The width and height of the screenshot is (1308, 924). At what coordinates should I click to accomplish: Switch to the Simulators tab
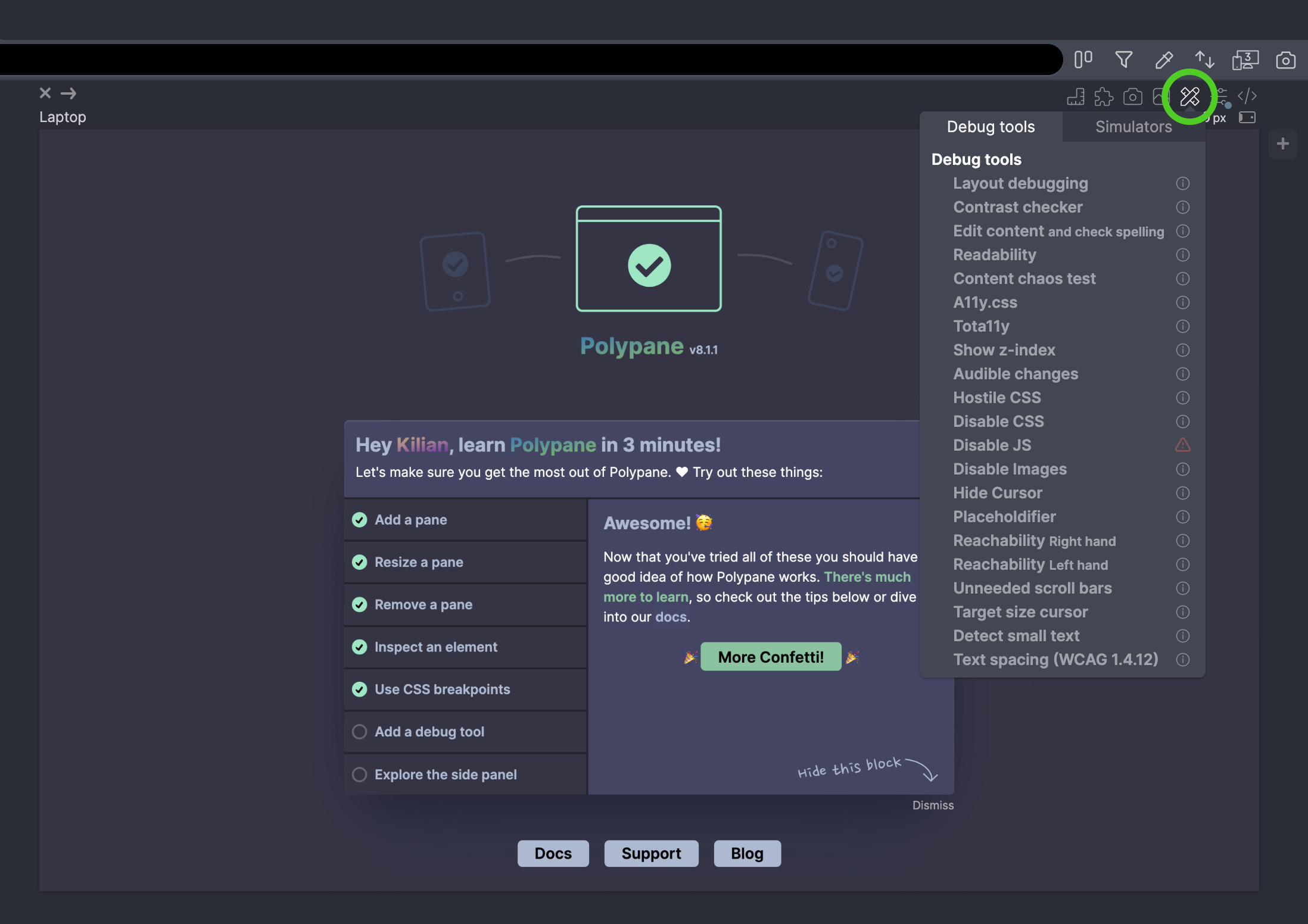point(1133,127)
